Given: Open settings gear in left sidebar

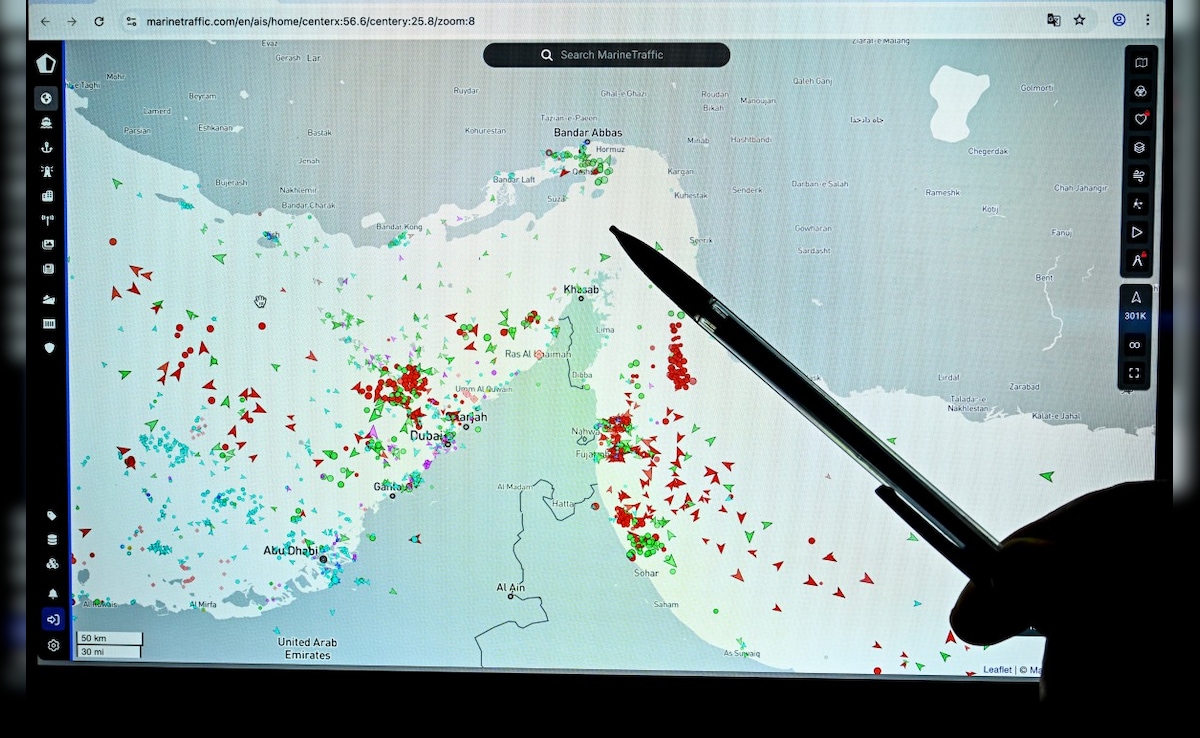Looking at the screenshot, I should coord(52,646).
